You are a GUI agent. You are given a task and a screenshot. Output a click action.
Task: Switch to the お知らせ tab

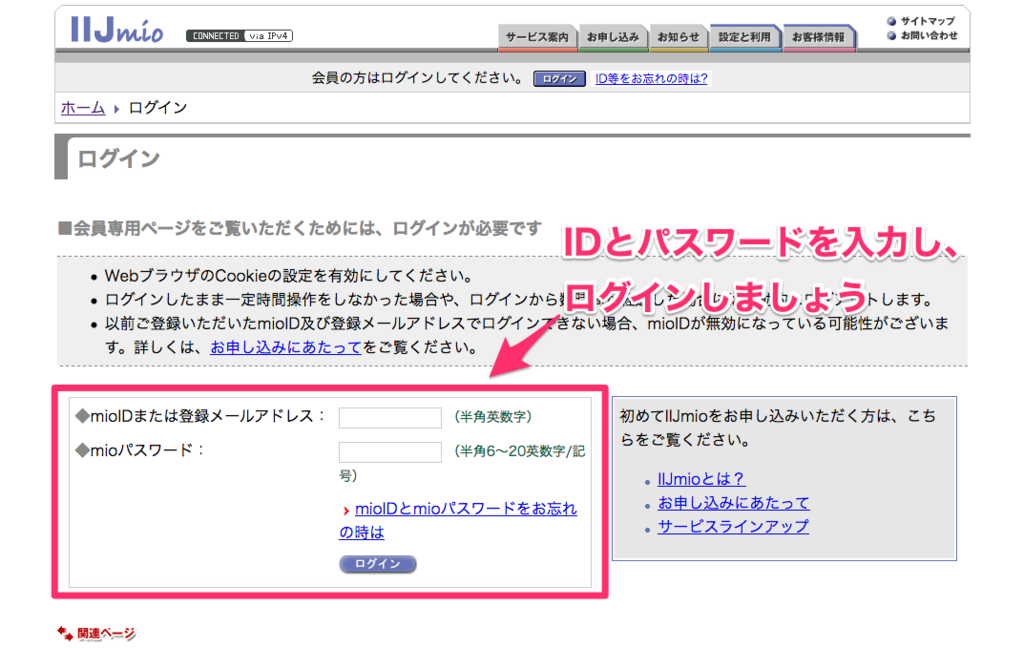point(678,38)
